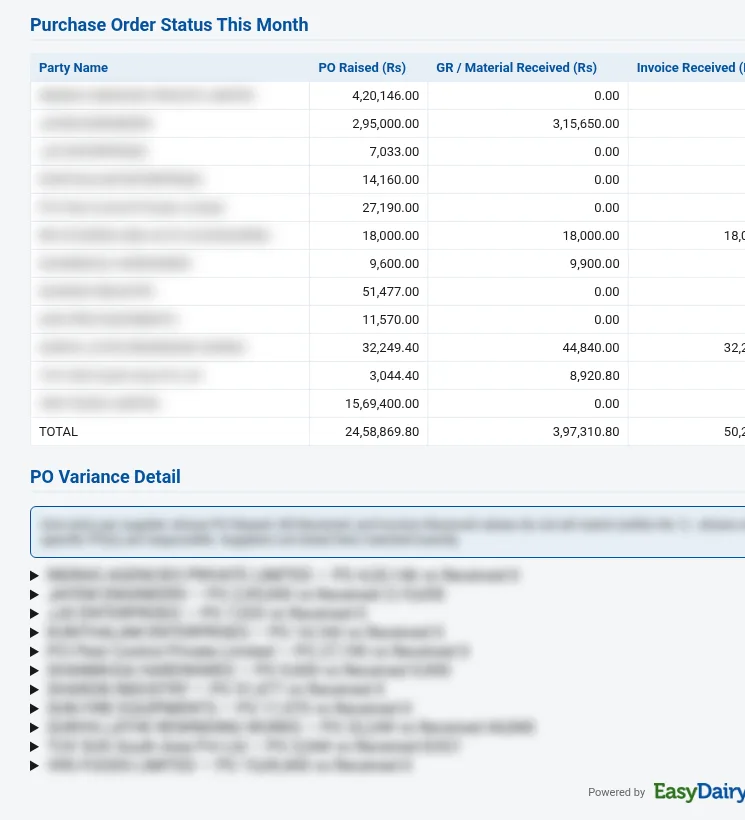Expand the second PO Variance Detail entry
This screenshot has width=745, height=820.
(x=35, y=595)
